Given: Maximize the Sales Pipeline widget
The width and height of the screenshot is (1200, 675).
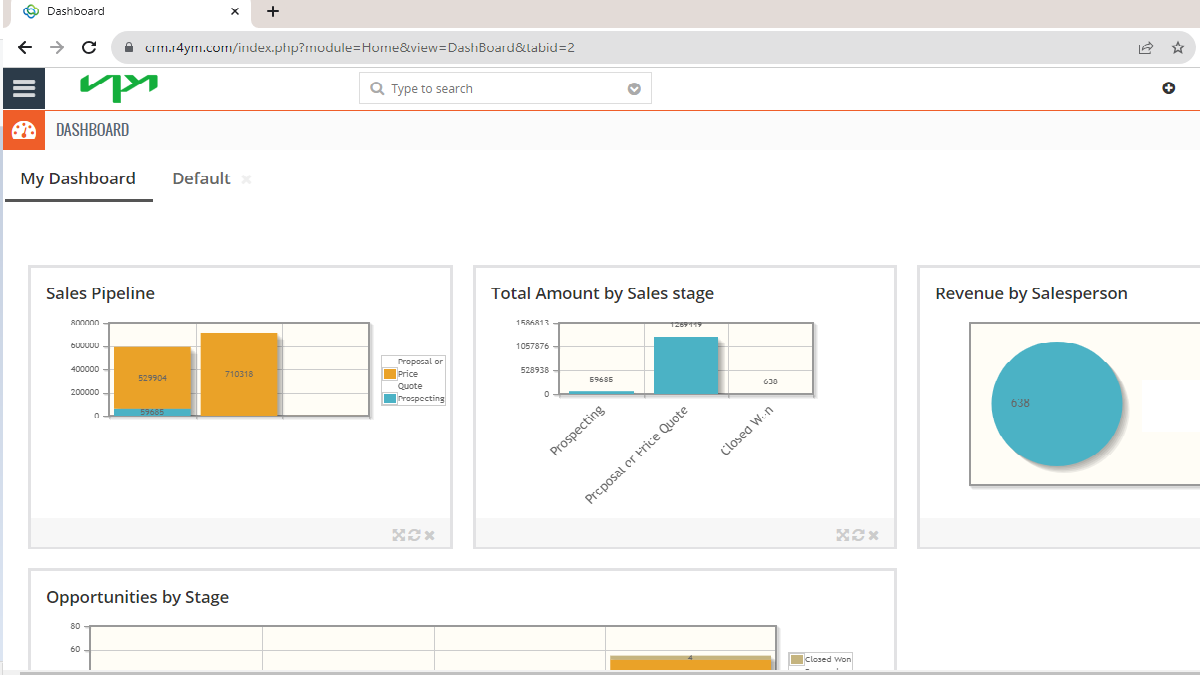Looking at the screenshot, I should tap(399, 535).
